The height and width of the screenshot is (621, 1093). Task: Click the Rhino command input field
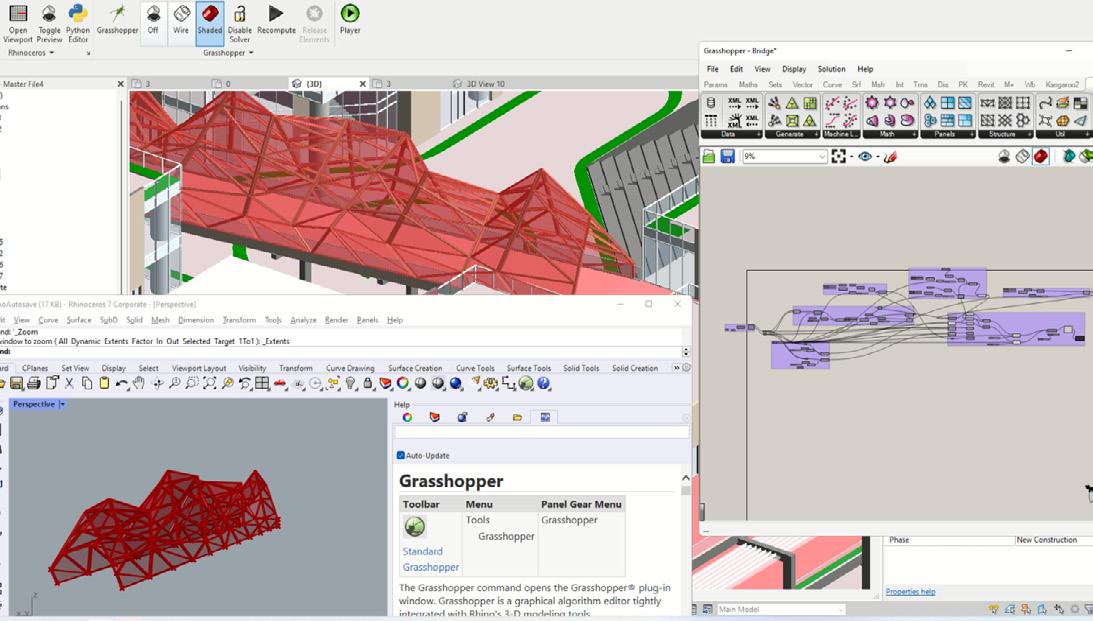346,351
